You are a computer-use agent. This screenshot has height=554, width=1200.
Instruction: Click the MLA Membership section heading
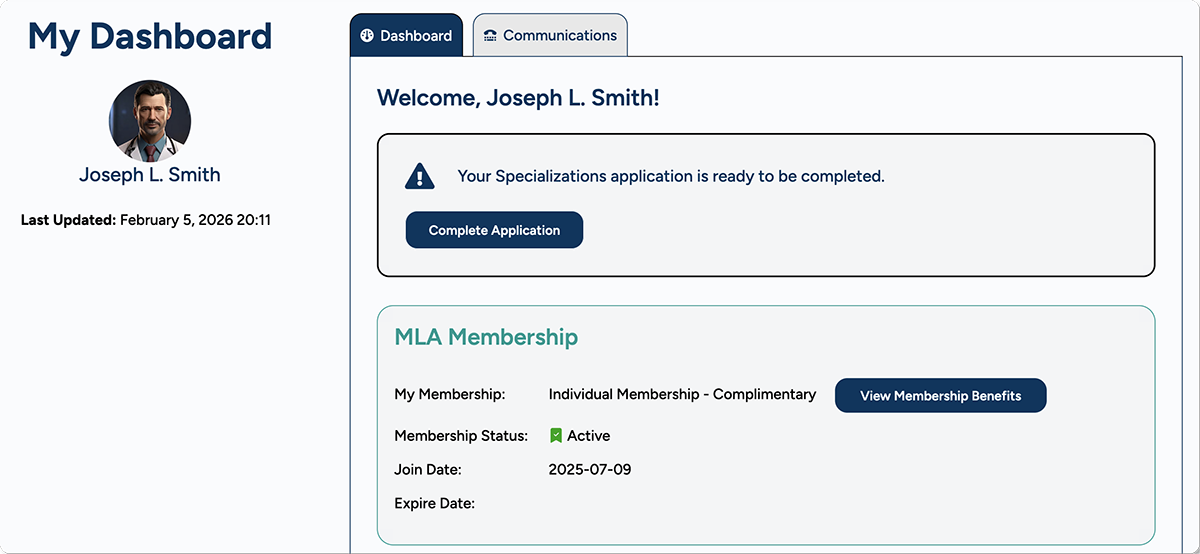click(x=486, y=337)
